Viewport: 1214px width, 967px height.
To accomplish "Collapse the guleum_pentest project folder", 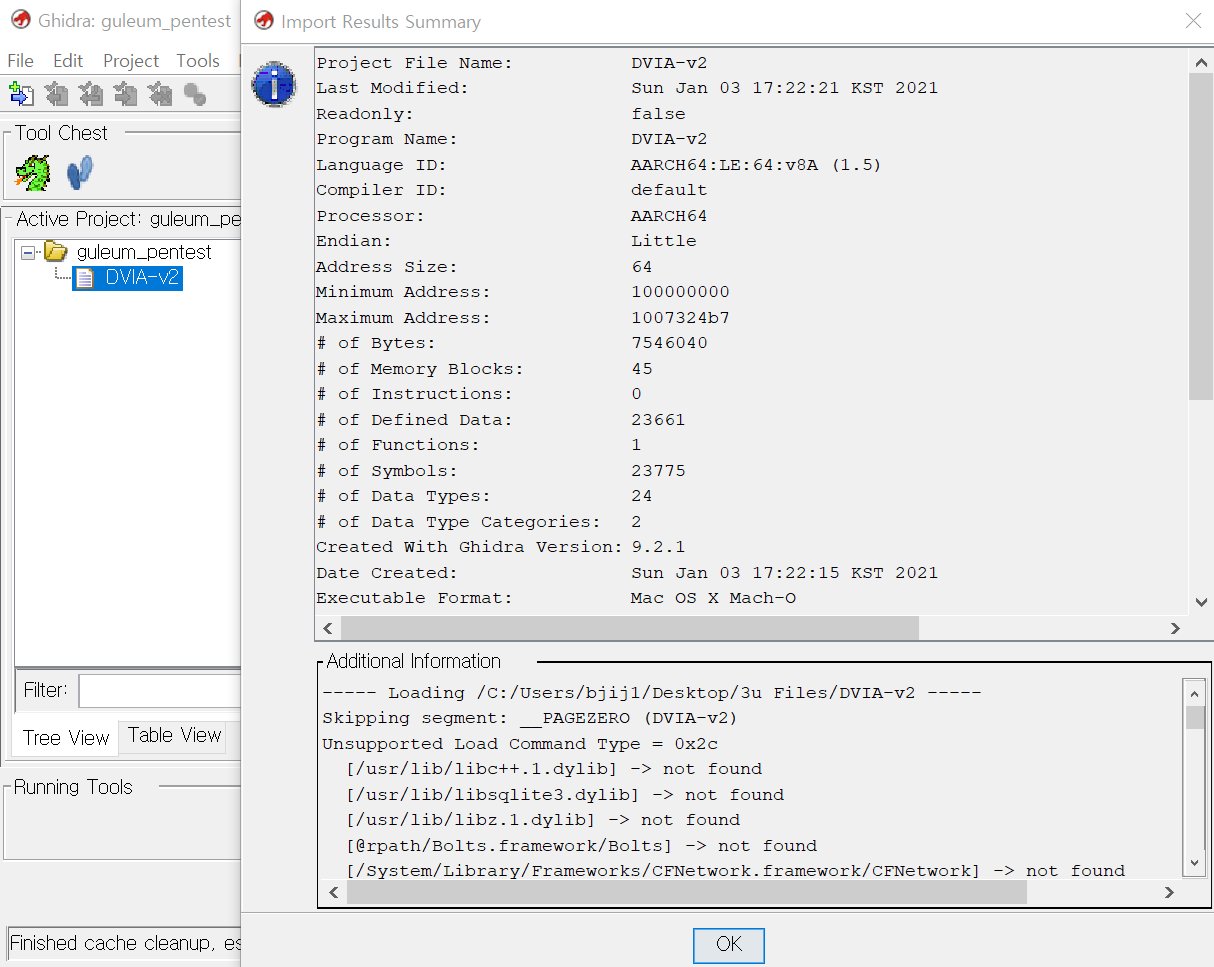I will 27,252.
